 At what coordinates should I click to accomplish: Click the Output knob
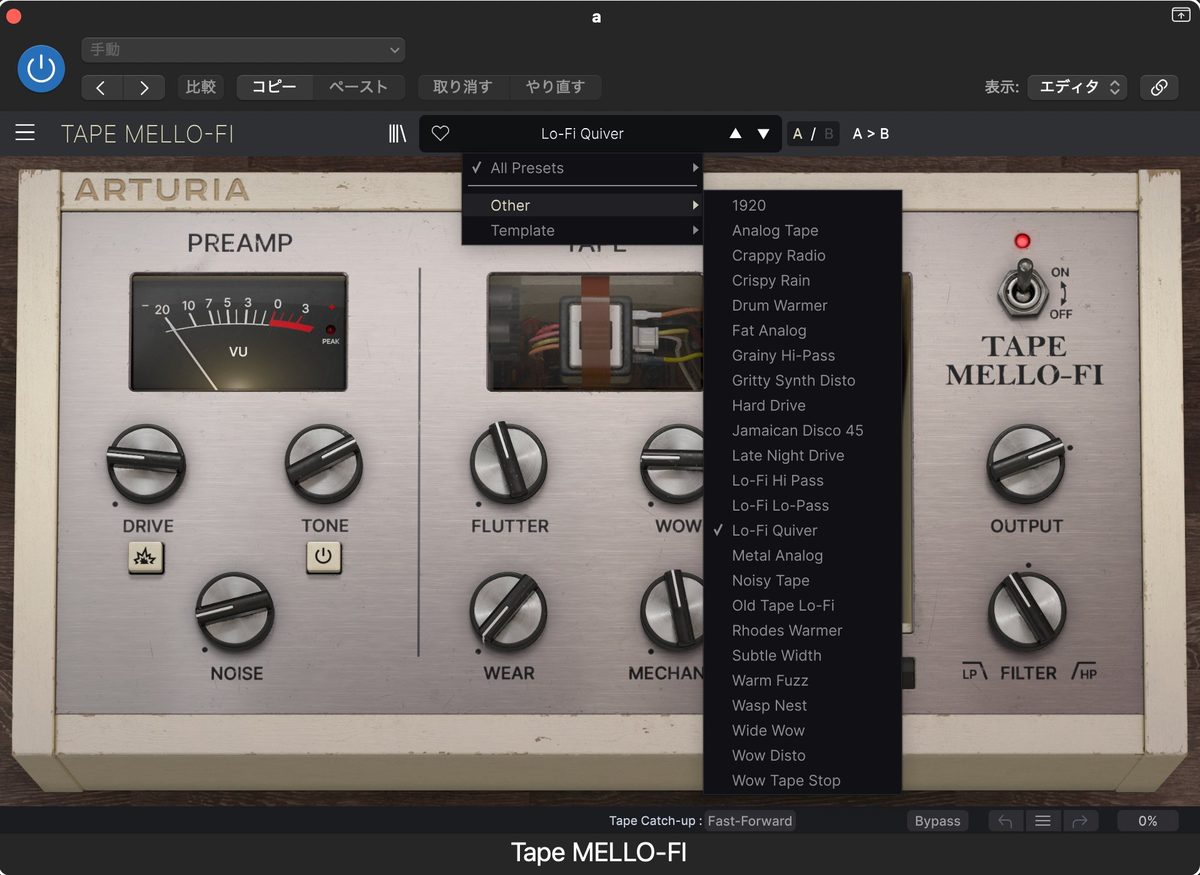(x=1026, y=463)
